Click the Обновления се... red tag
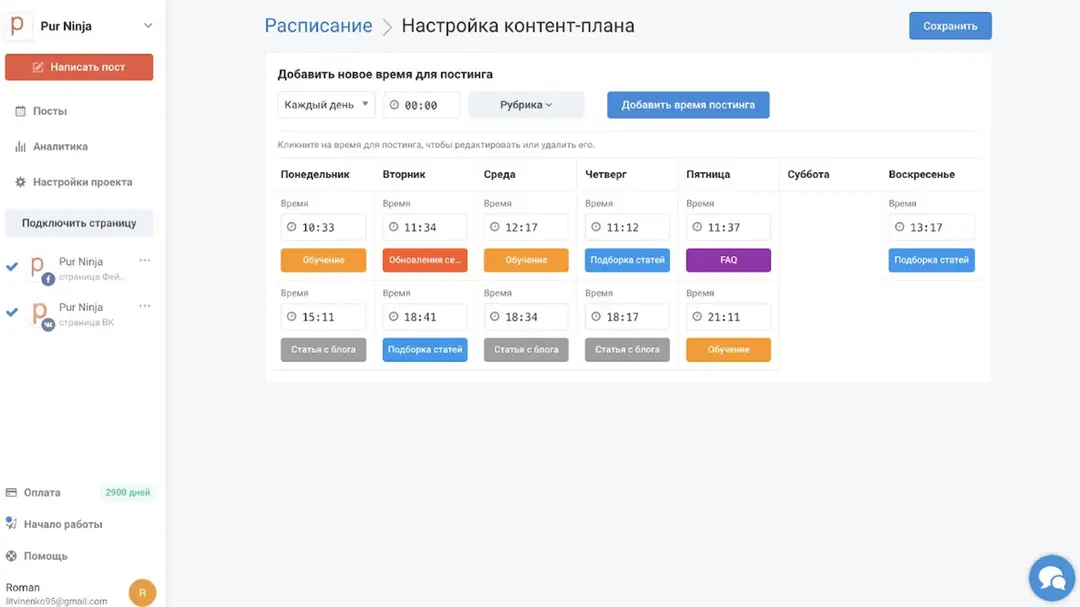Viewport: 1080px width, 607px height. point(425,260)
